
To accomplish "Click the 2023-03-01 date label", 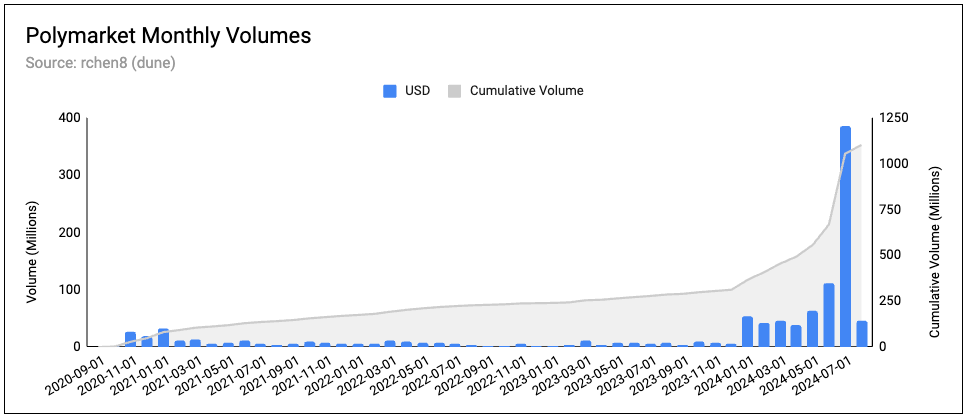I will (x=562, y=373).
